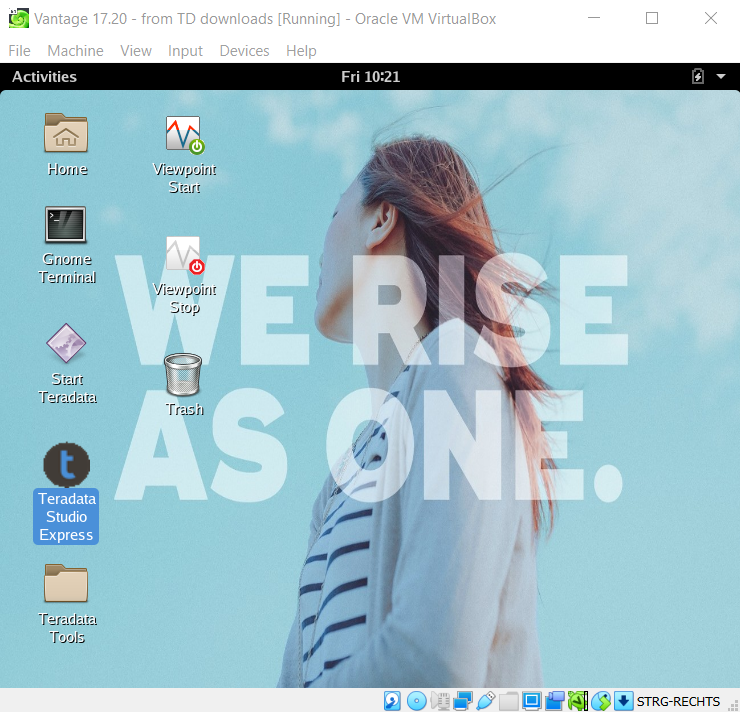This screenshot has height=712, width=740.
Task: Open the Machine menu
Action: 75,51
